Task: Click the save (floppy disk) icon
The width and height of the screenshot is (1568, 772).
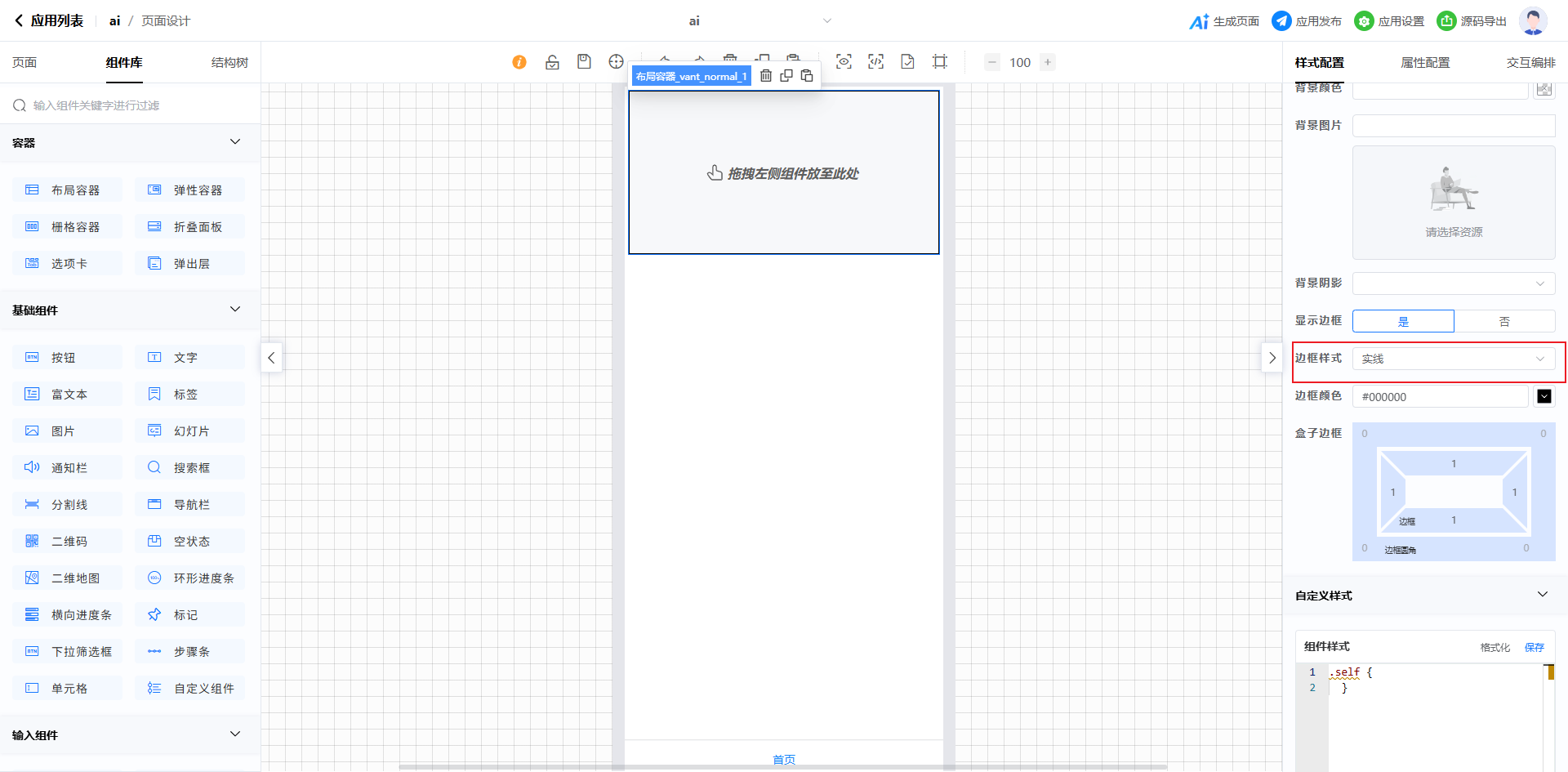Action: coord(584,62)
